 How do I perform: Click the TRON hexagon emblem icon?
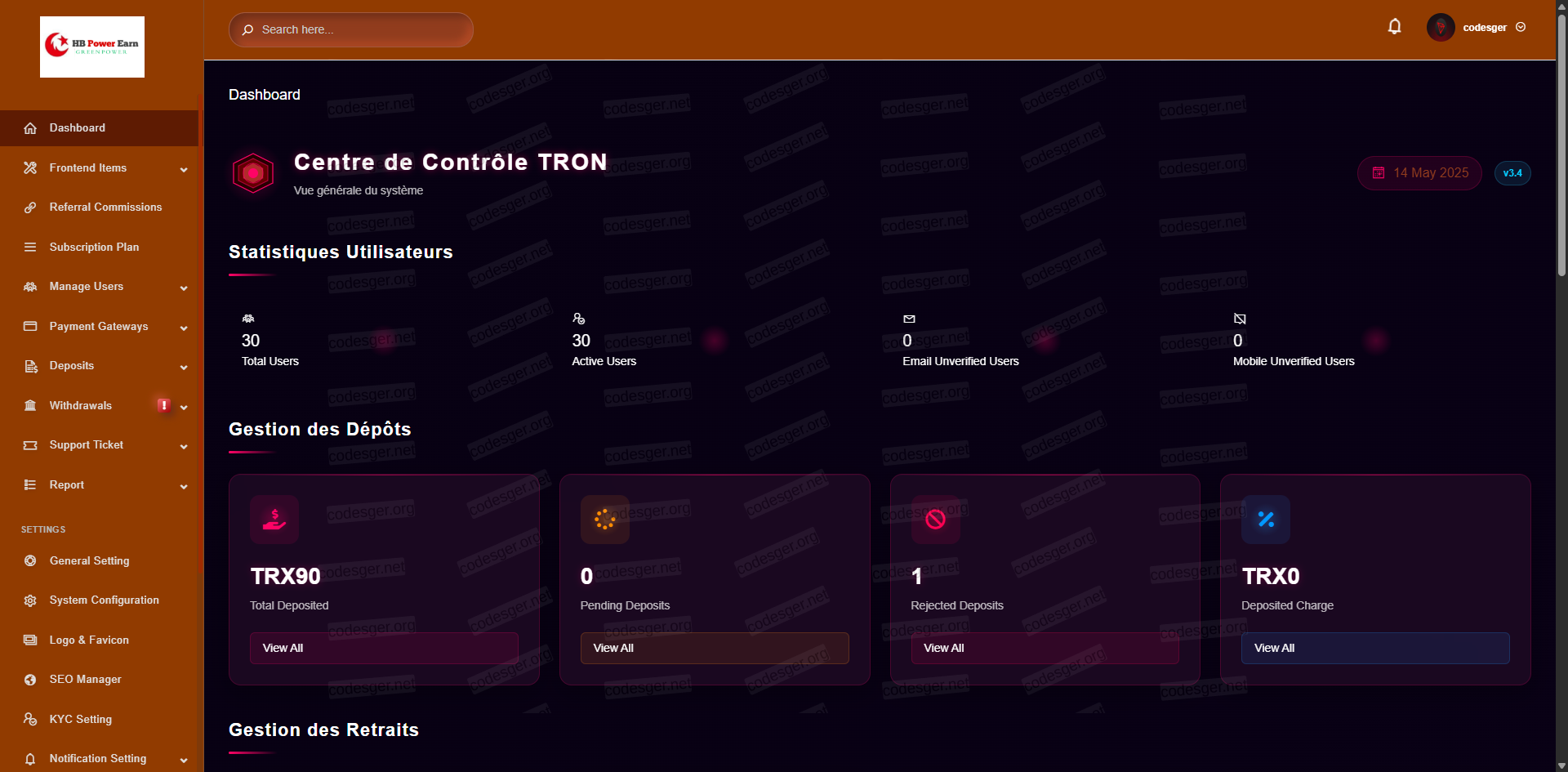pos(253,173)
